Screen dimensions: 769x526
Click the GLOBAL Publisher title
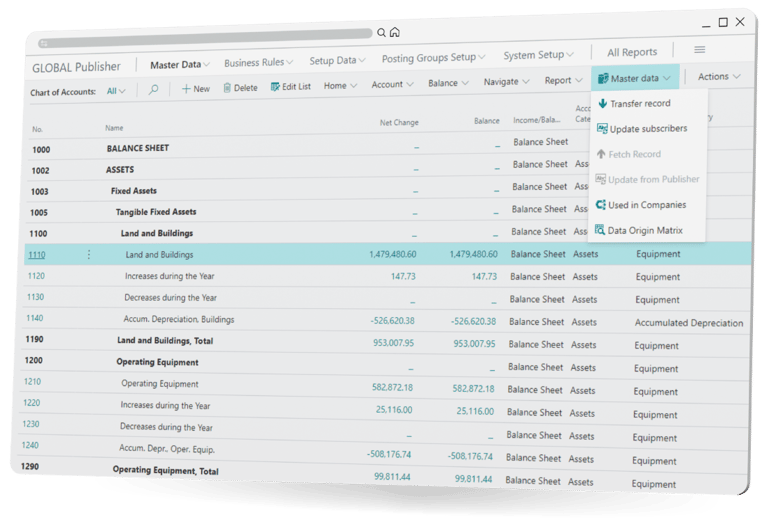point(76,67)
